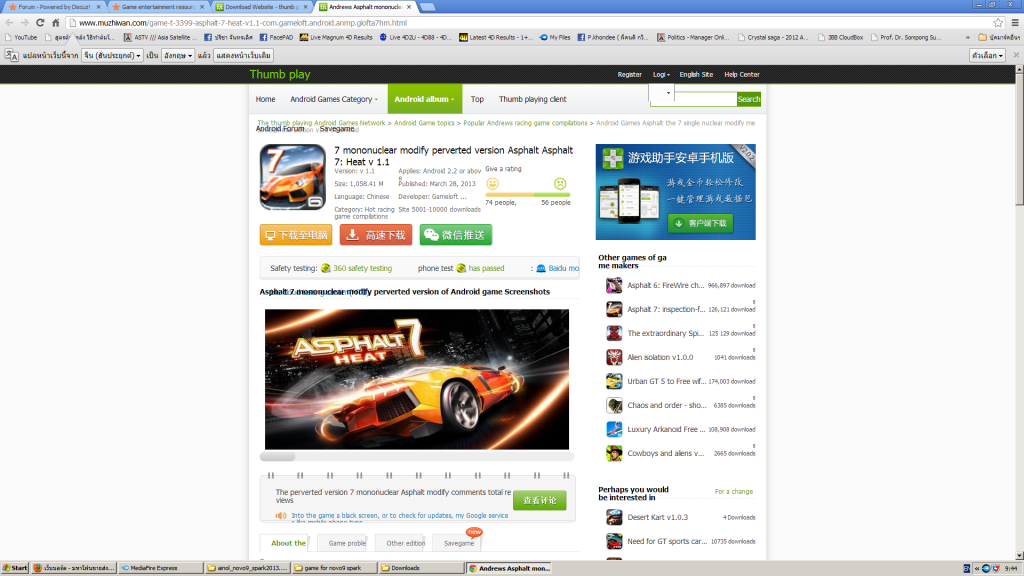Reload the page with the refresh icon
The width and height of the screenshot is (1024, 576).
tap(40, 23)
